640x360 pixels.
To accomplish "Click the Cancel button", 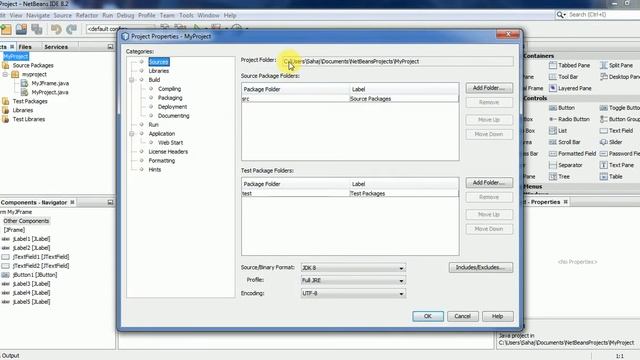I will 462,316.
